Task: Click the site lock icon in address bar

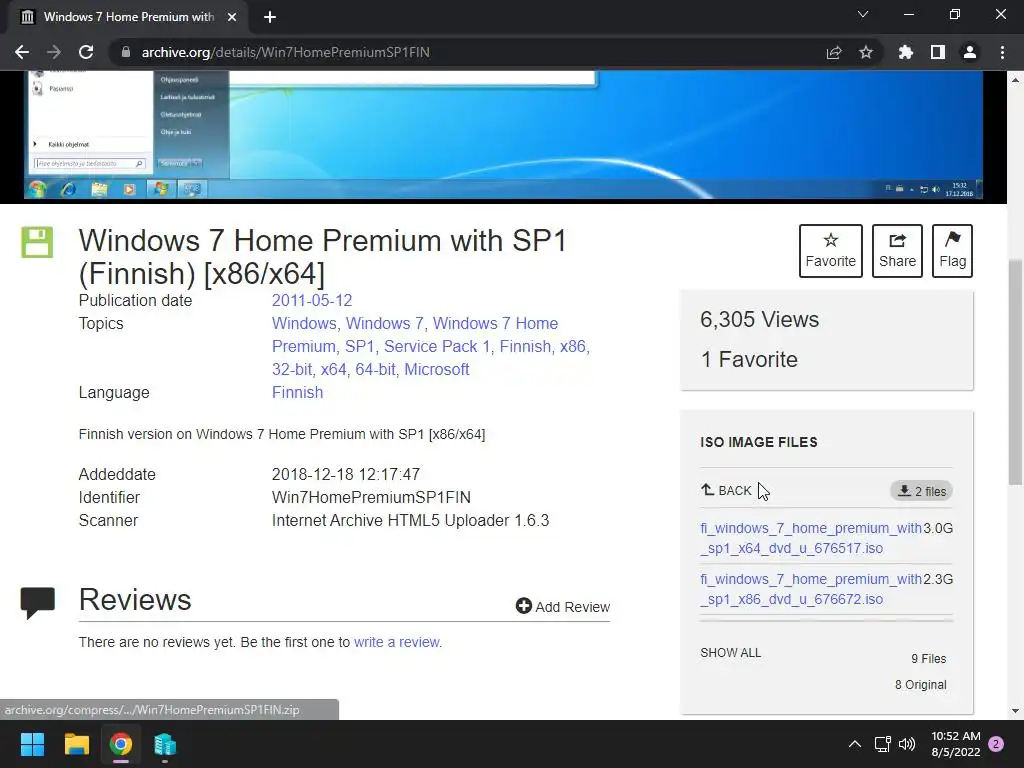Action: coord(126,52)
